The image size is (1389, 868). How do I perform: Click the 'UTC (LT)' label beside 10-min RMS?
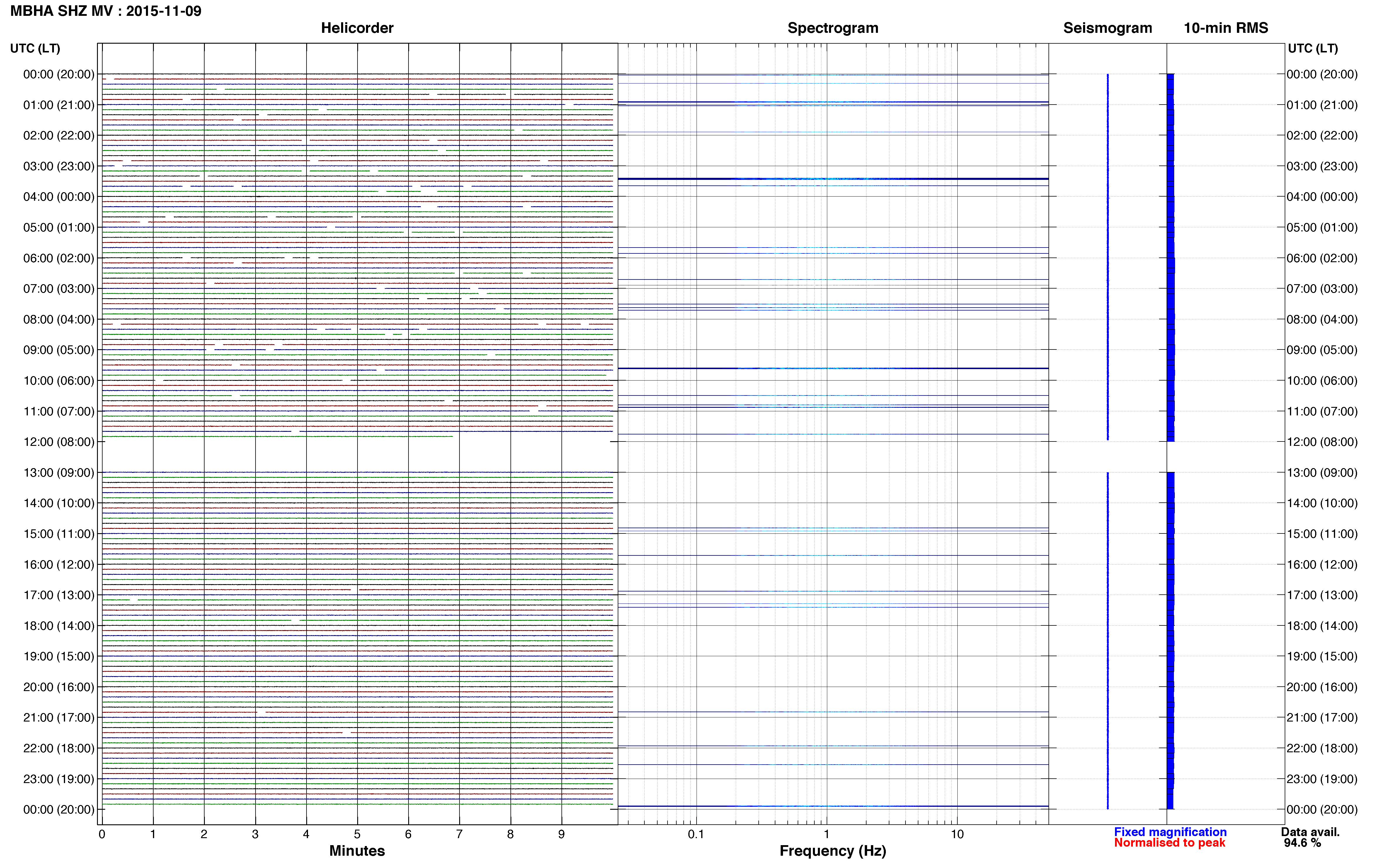click(1313, 48)
